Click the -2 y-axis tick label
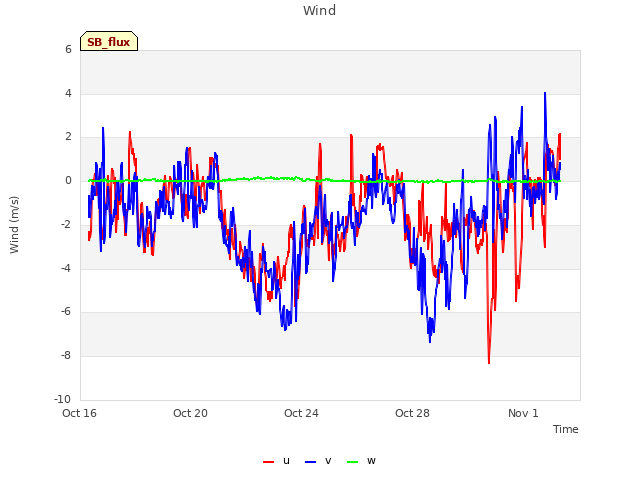This screenshot has height=480, width=640. coord(66,224)
